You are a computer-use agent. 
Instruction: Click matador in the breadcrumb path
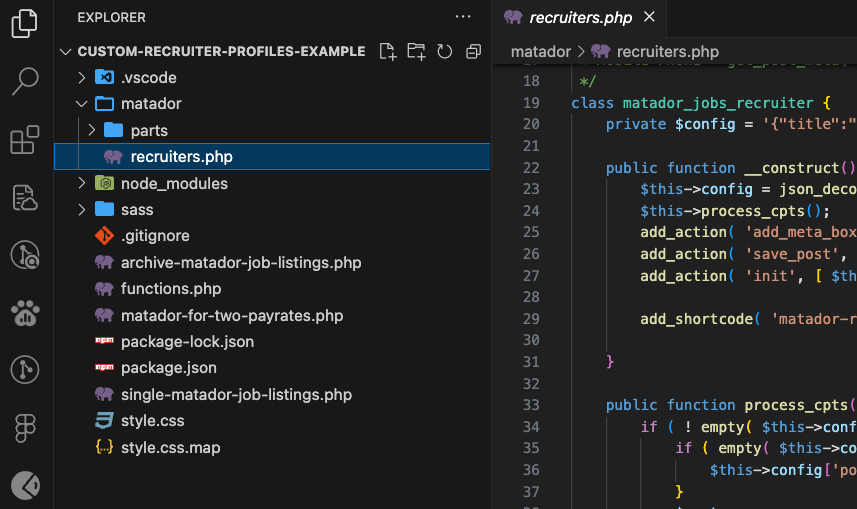541,52
